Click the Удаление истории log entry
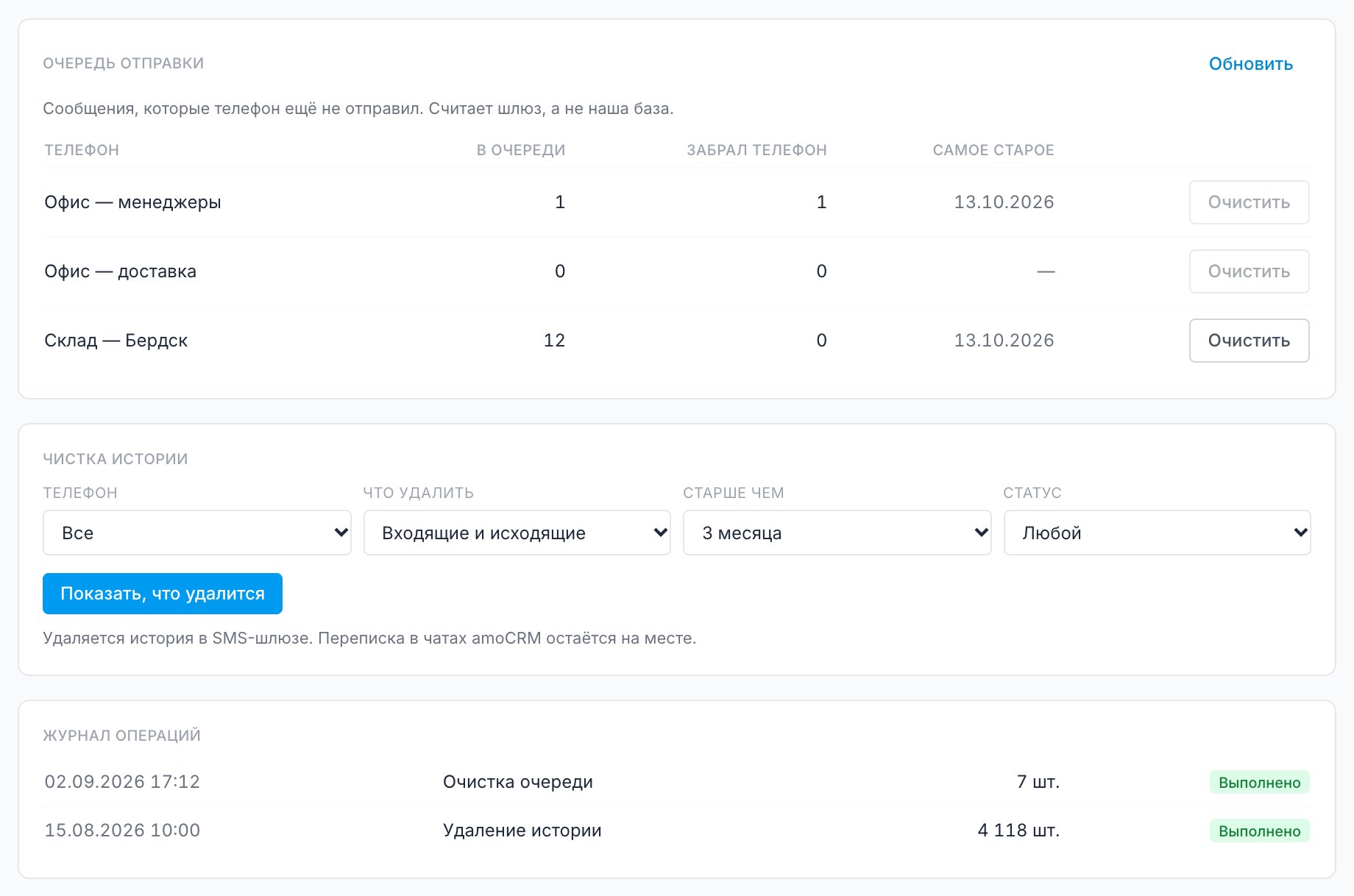 pos(522,831)
